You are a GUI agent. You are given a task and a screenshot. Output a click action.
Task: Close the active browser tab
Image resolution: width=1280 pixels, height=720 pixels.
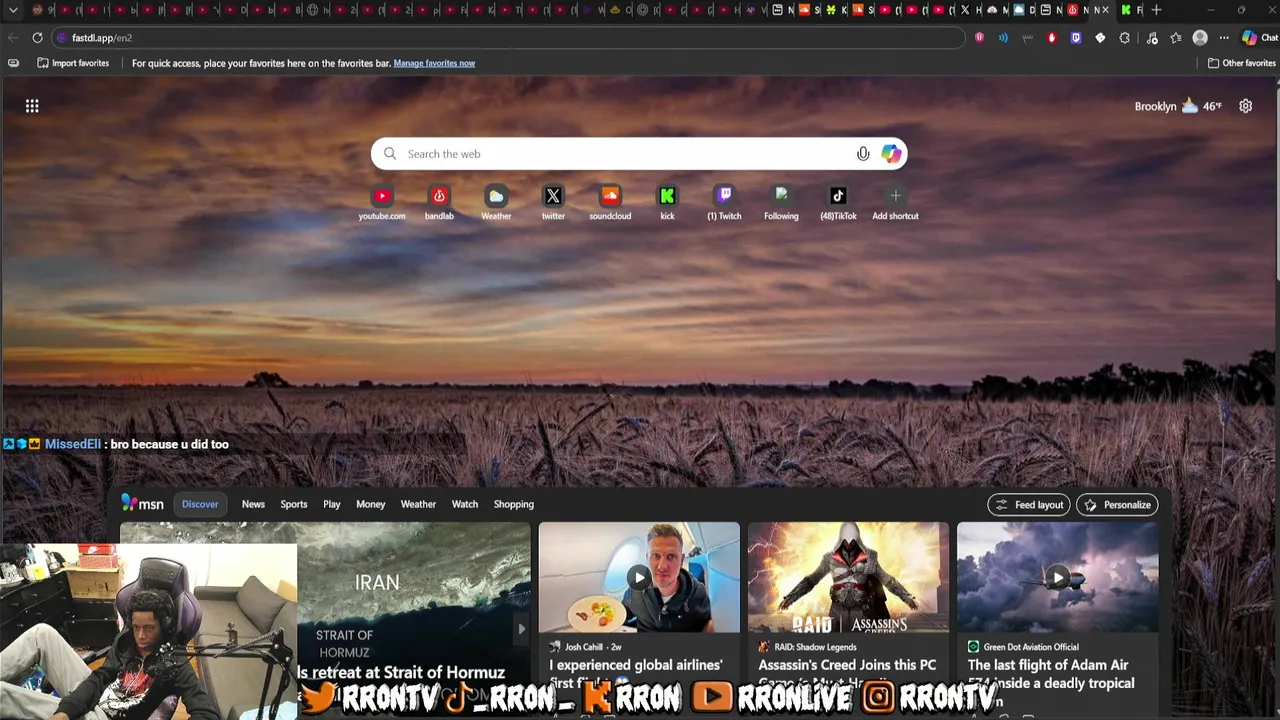[1105, 10]
